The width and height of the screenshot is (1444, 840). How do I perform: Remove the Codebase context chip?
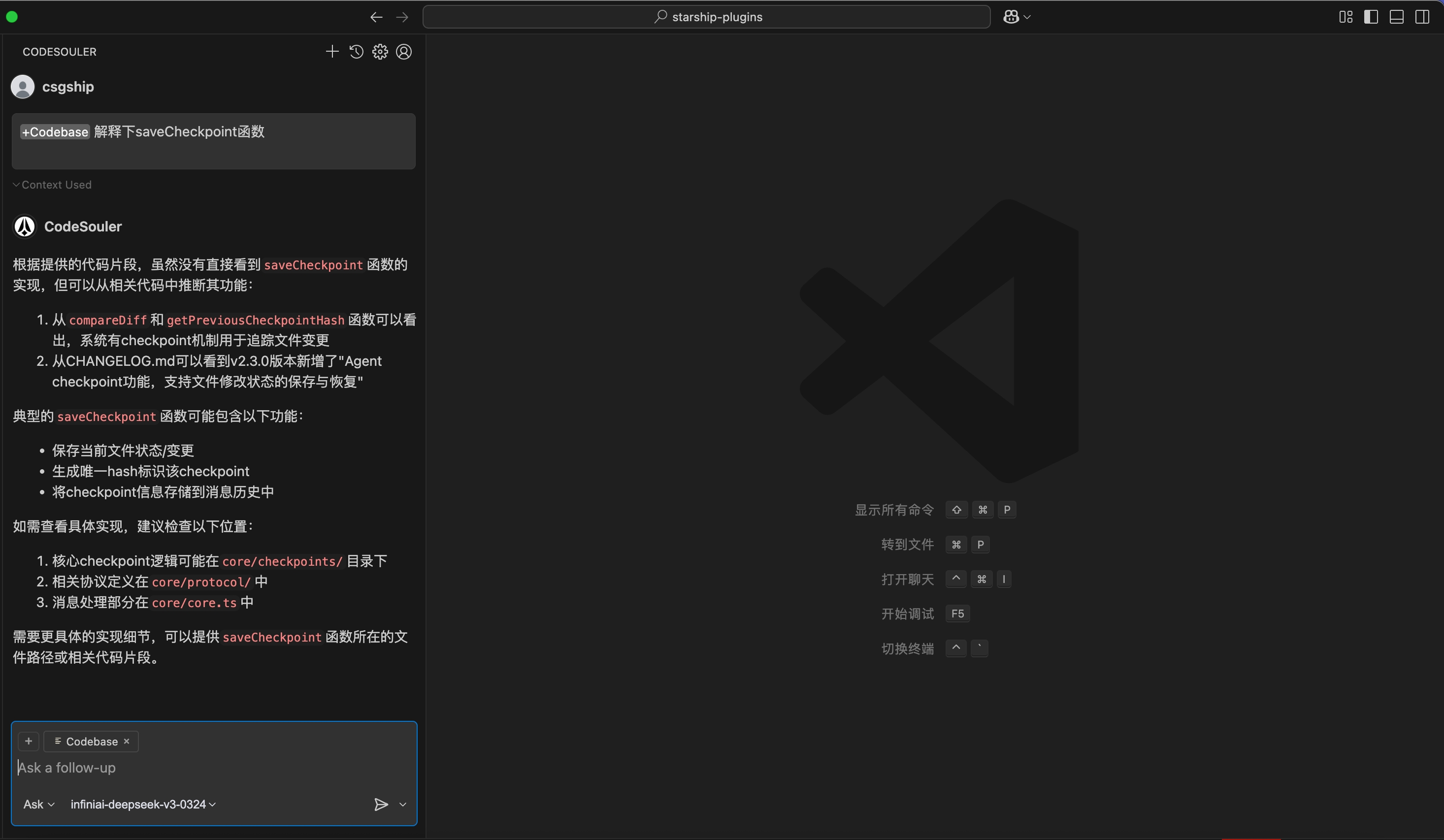[x=127, y=741]
